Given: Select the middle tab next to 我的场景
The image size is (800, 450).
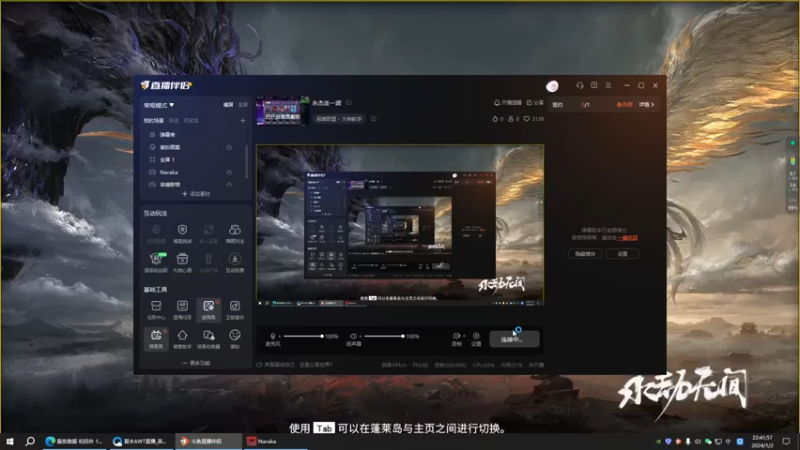Looking at the screenshot, I should [x=174, y=121].
